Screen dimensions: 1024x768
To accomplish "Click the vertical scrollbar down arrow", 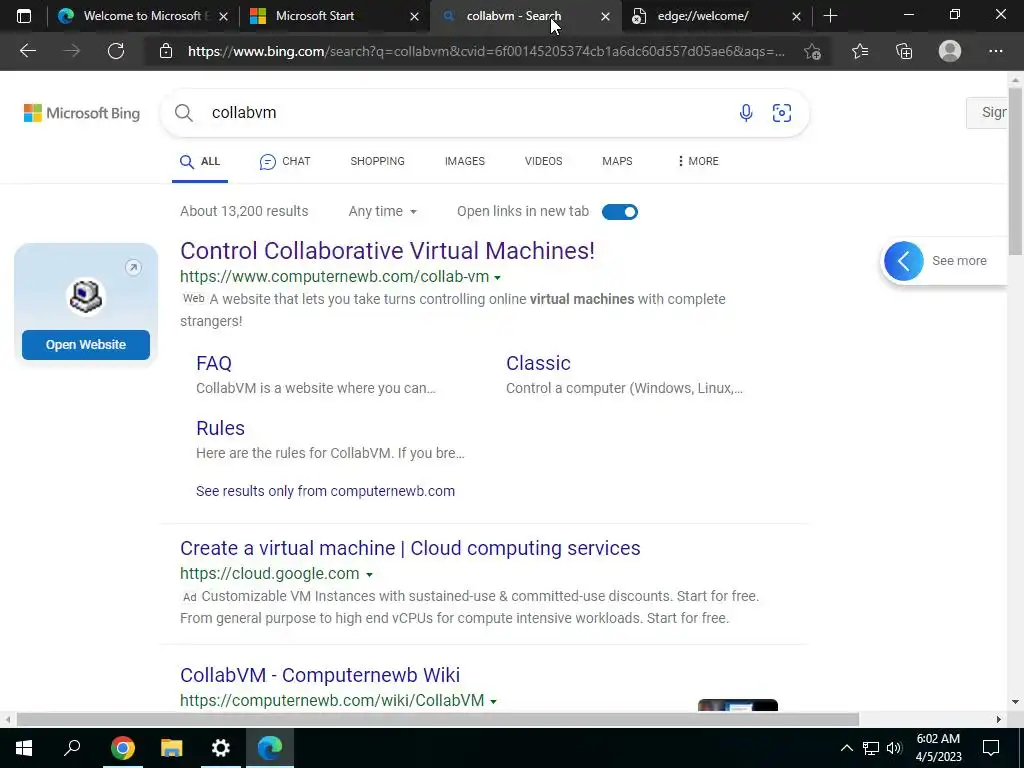I will (x=1015, y=703).
